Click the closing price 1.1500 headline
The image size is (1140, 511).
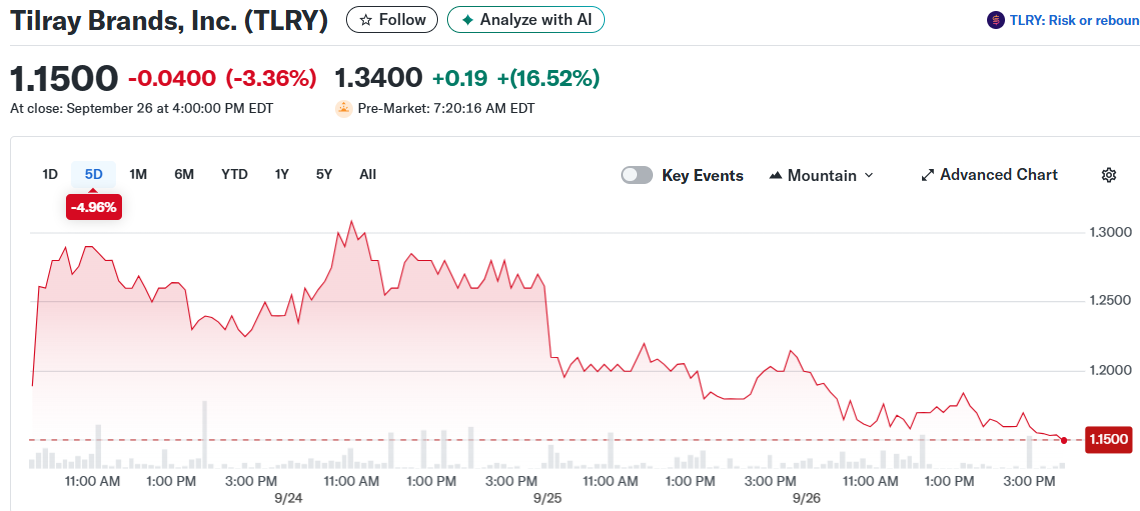64,78
